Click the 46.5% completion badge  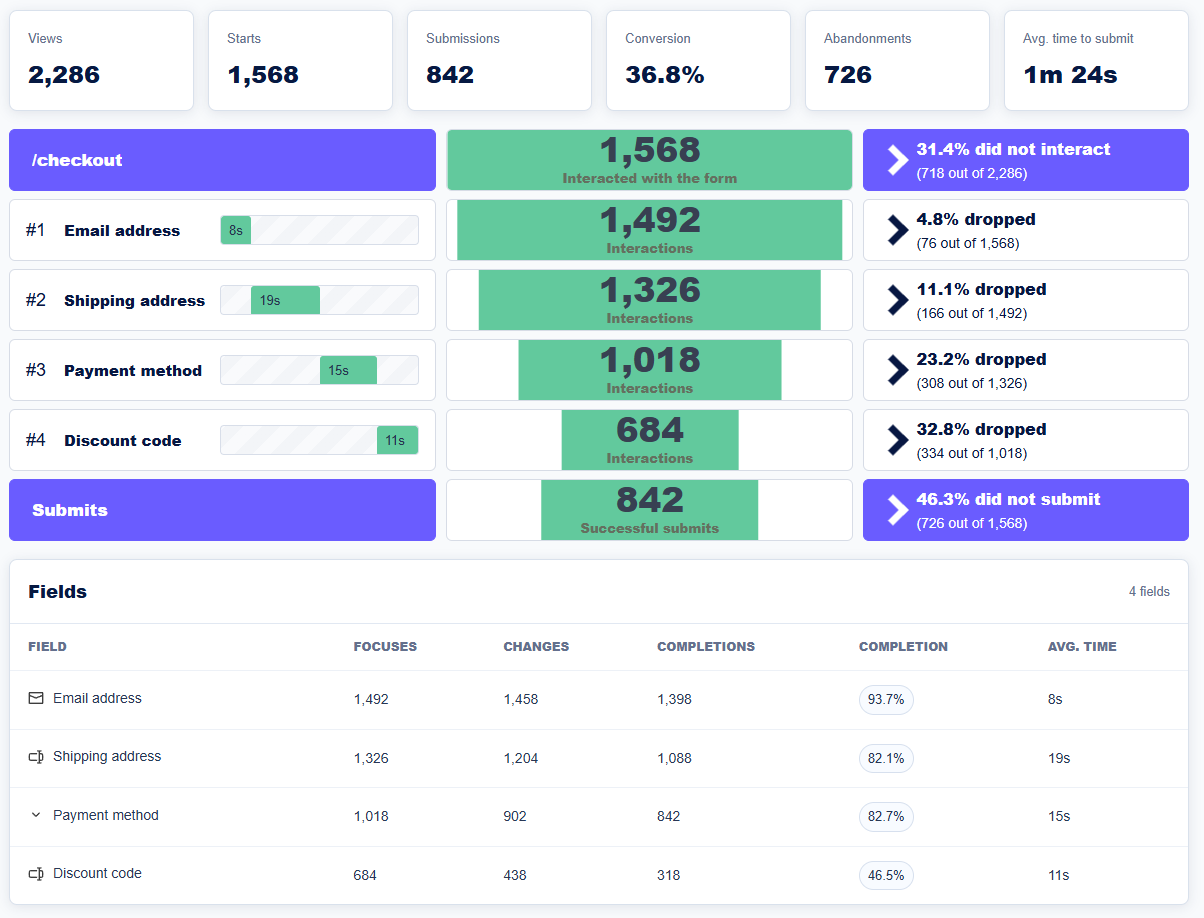pos(886,875)
